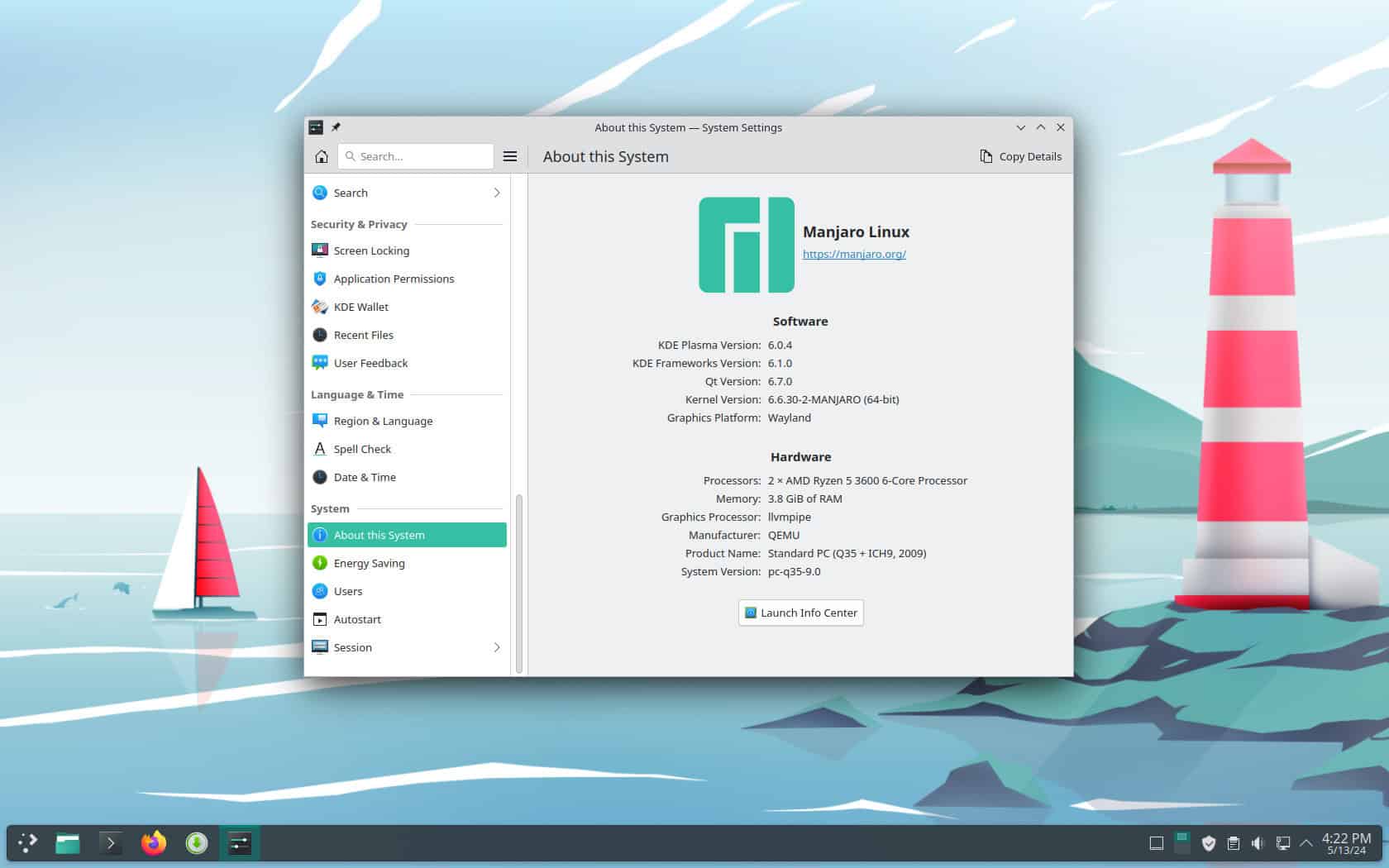Screen dimensions: 1389x868
Task: Select Region & Language settings
Action: pos(383,421)
